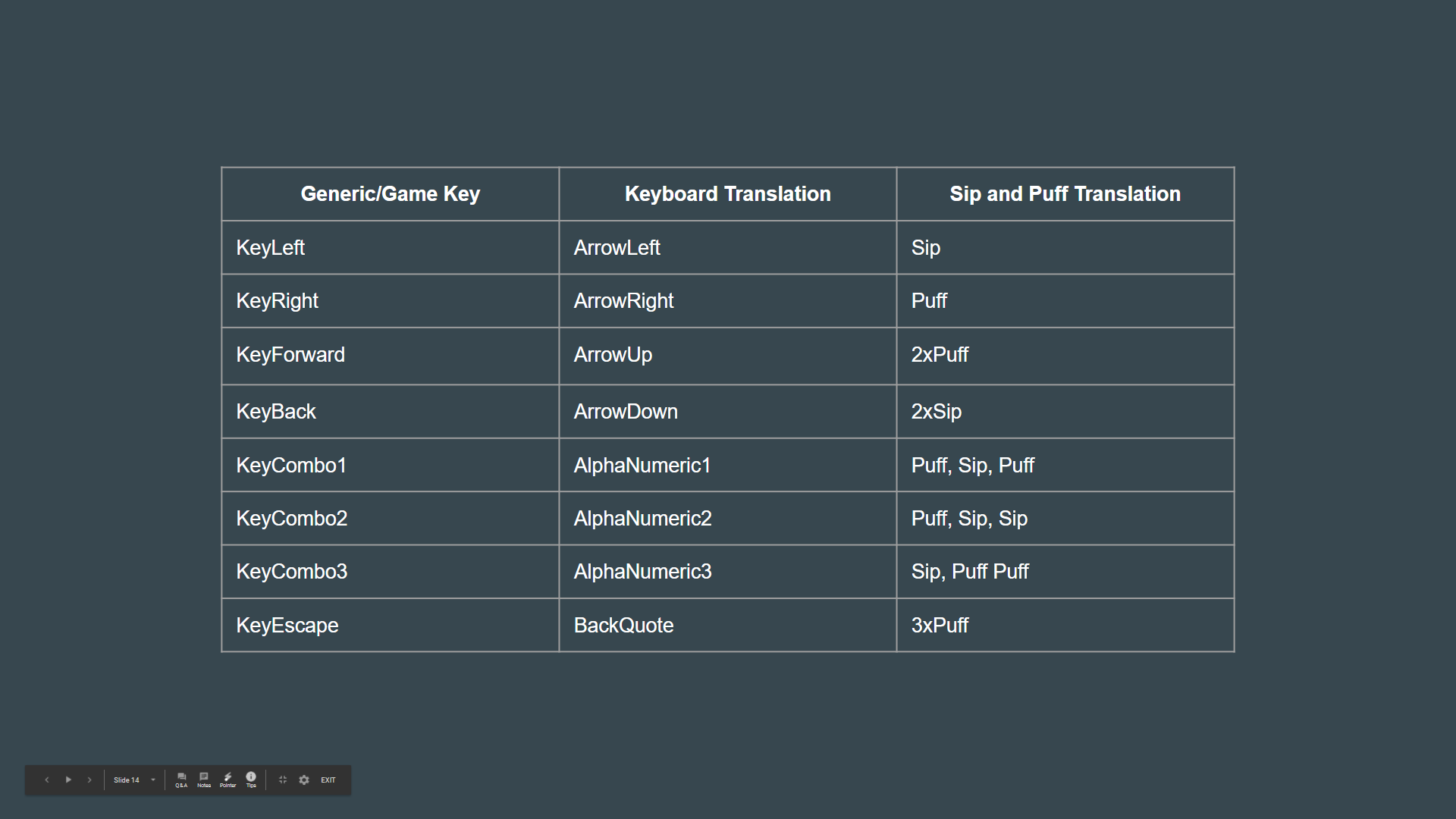Go to the previous slide

click(47, 780)
